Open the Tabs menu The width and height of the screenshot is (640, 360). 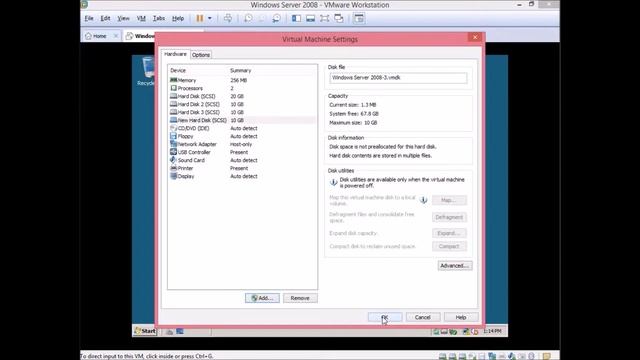pos(159,18)
